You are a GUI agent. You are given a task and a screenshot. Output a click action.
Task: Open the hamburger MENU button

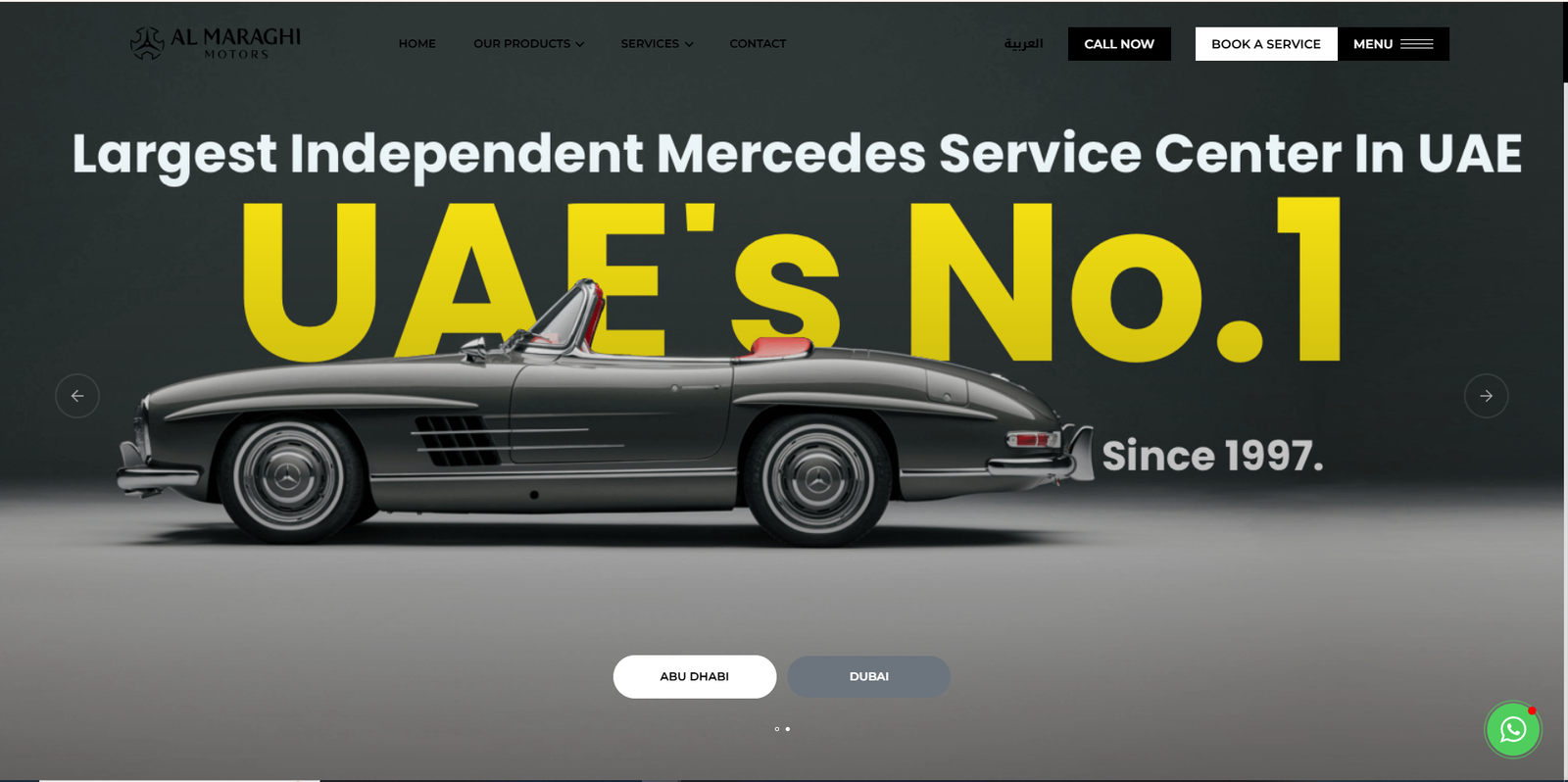click(x=1393, y=44)
